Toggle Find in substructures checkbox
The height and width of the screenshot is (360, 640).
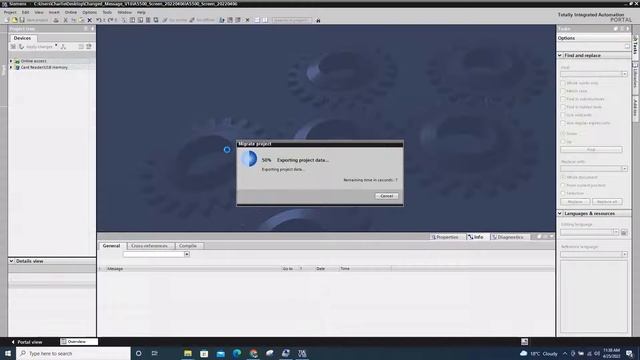click(563, 99)
